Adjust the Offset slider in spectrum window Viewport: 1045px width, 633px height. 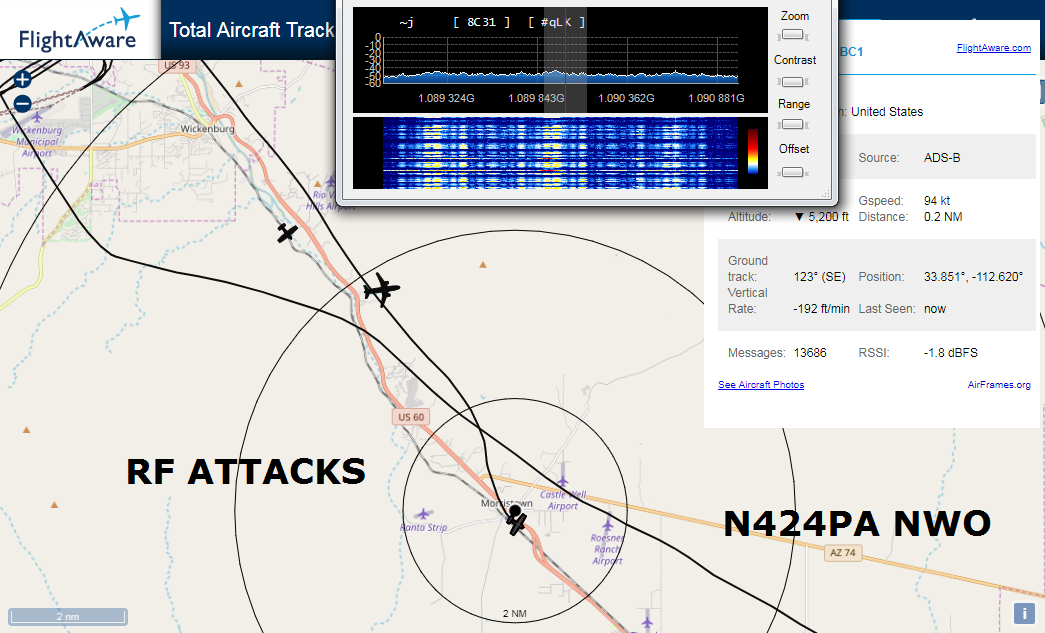point(792,173)
